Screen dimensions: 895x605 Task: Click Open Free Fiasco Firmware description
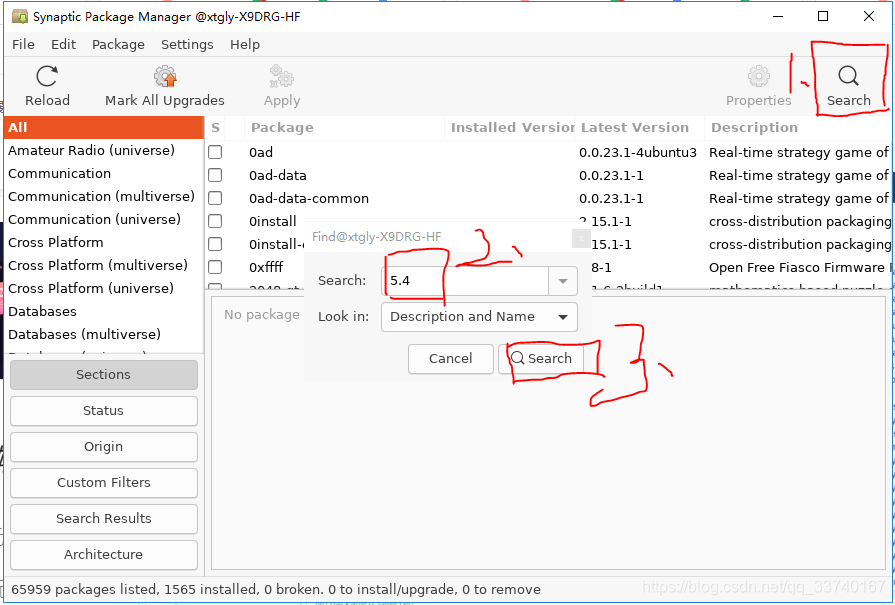pyautogui.click(x=799, y=268)
